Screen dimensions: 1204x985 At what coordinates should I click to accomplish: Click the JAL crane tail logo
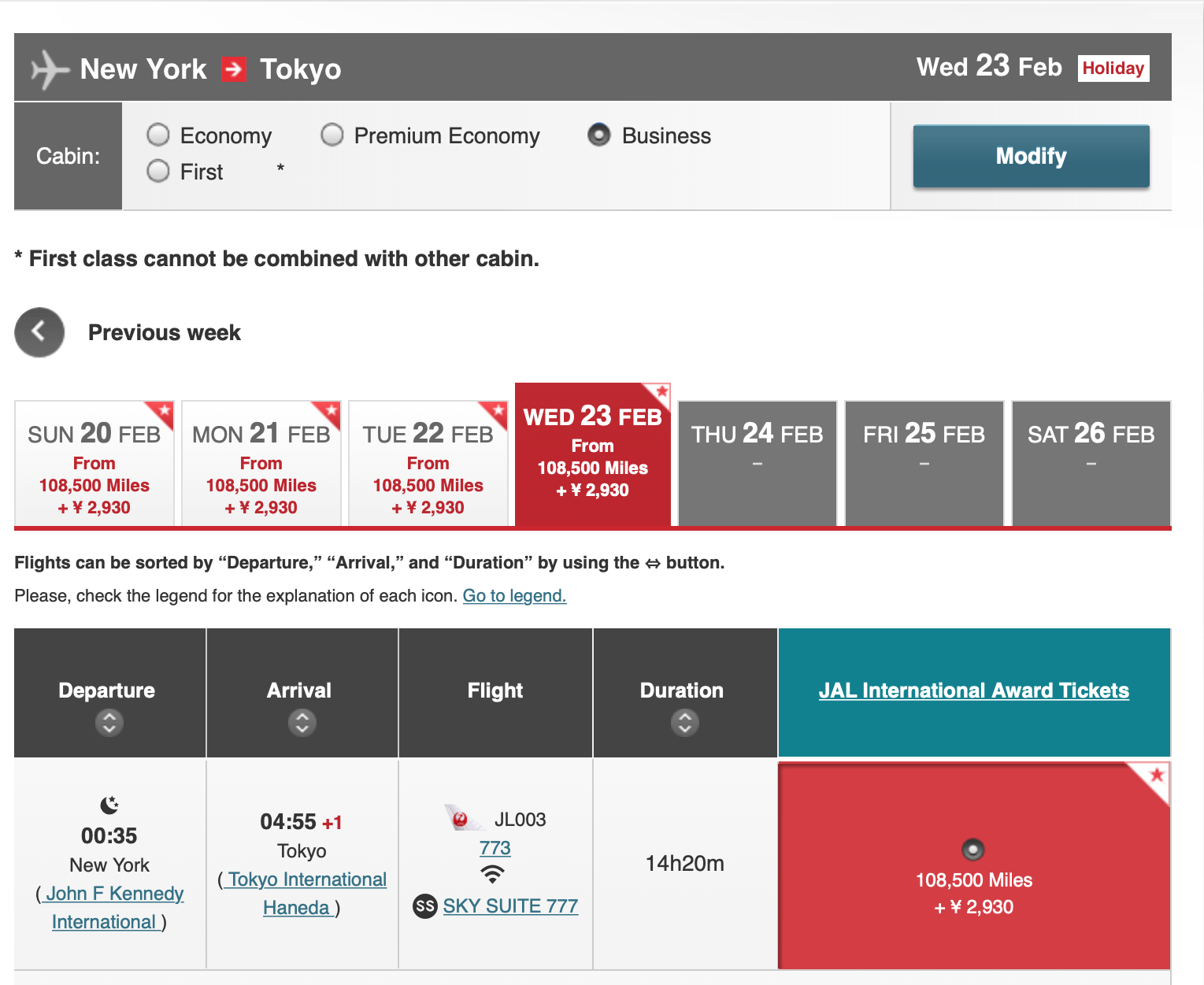coord(461,819)
